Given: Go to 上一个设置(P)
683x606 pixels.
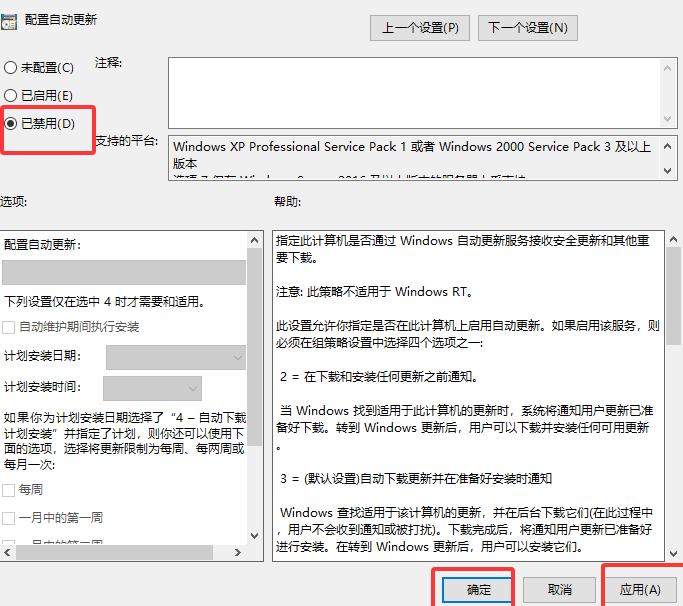Looking at the screenshot, I should click(420, 28).
